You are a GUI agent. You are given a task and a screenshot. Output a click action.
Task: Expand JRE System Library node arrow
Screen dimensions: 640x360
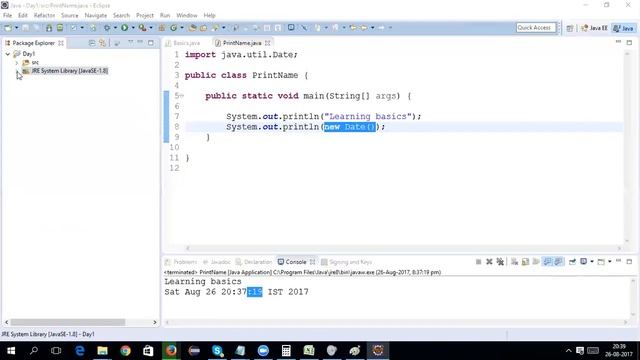(x=17, y=71)
